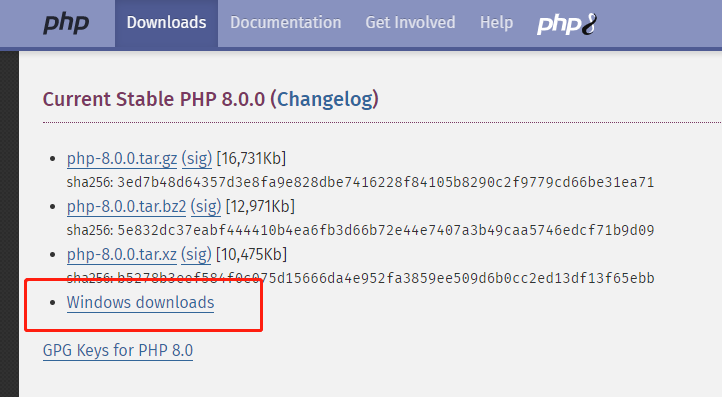Screen dimensions: 722x397
Task: Switch to the Downloads tab
Action: click(166, 23)
